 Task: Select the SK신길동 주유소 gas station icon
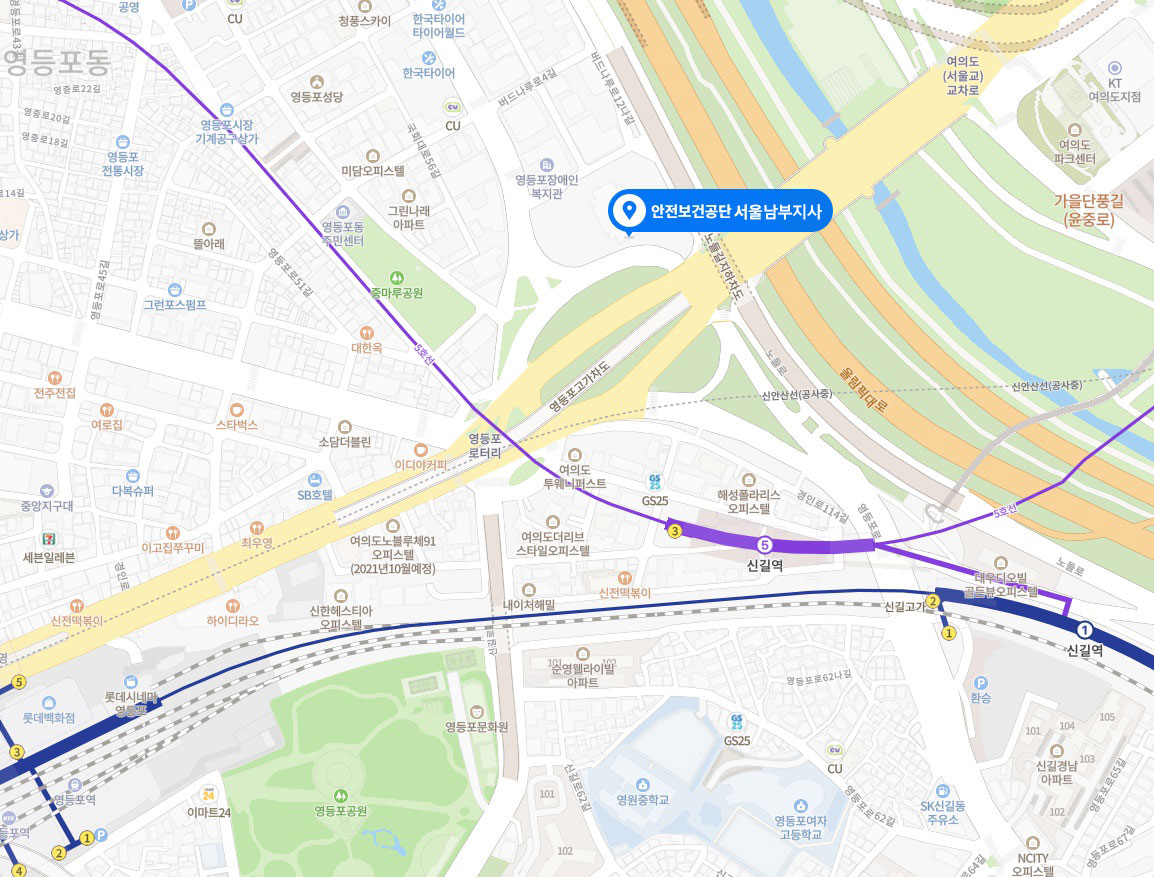pyautogui.click(x=942, y=792)
